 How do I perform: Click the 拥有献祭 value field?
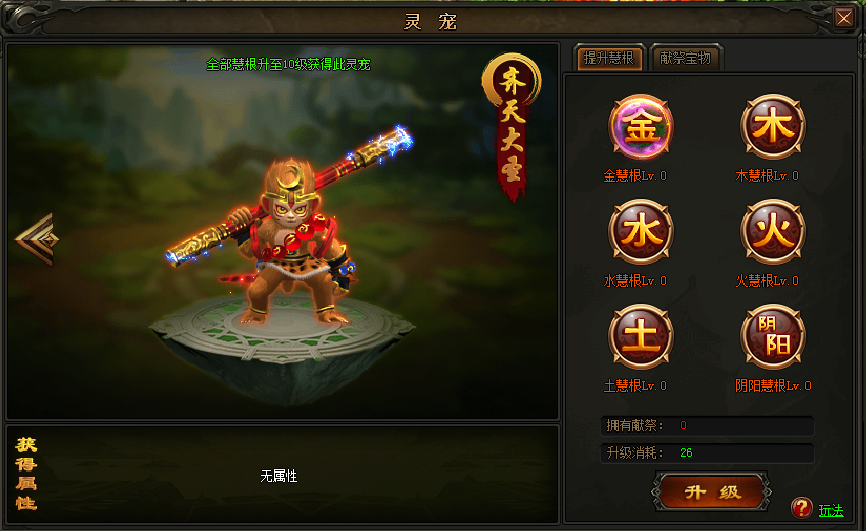[x=707, y=425]
